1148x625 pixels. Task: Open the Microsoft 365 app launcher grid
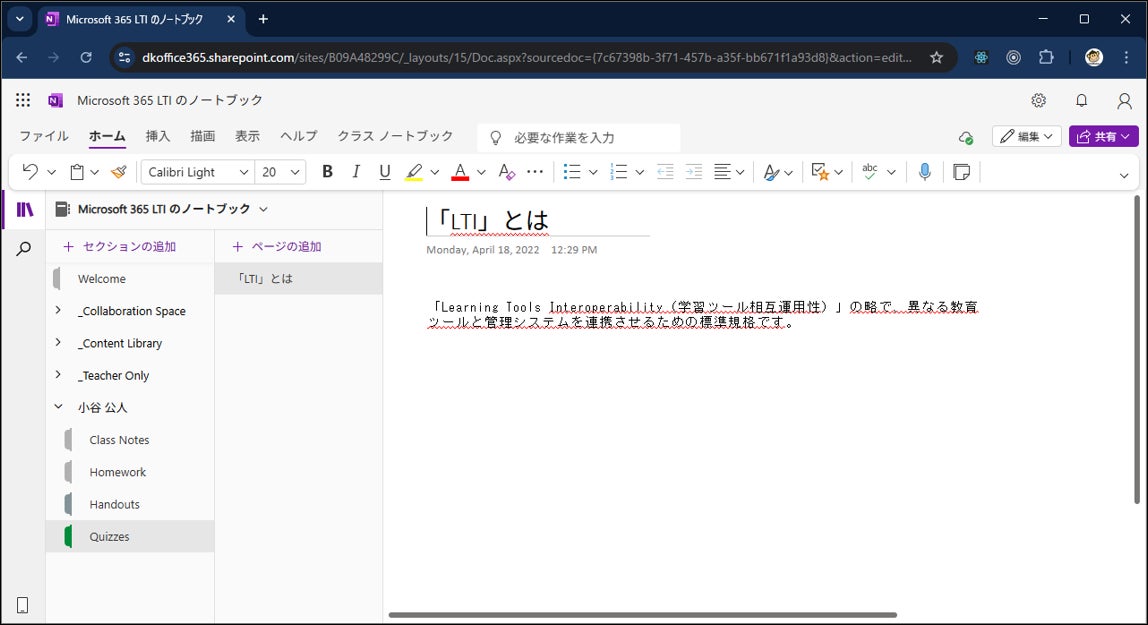pyautogui.click(x=23, y=100)
